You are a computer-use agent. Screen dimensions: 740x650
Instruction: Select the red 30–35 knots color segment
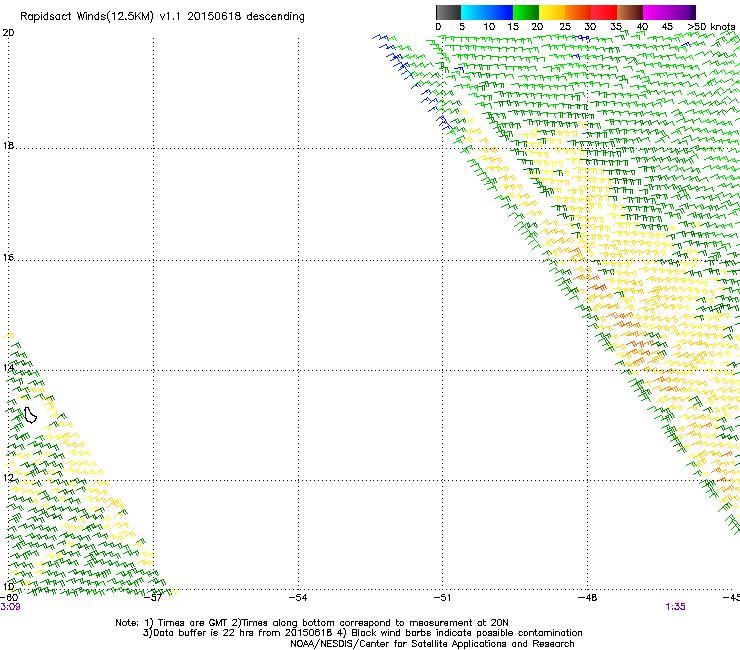(604, 12)
